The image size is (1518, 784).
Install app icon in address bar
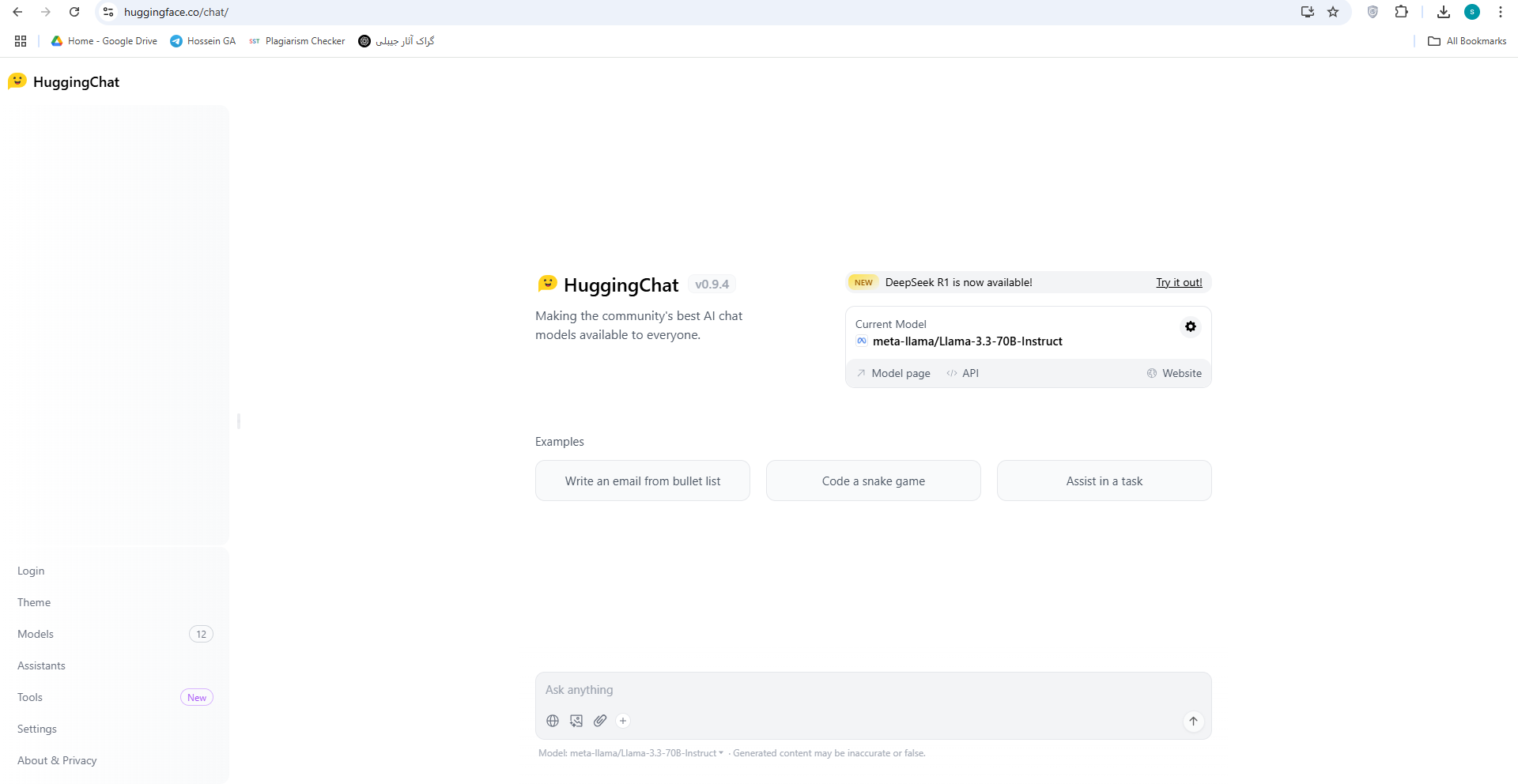(1308, 12)
